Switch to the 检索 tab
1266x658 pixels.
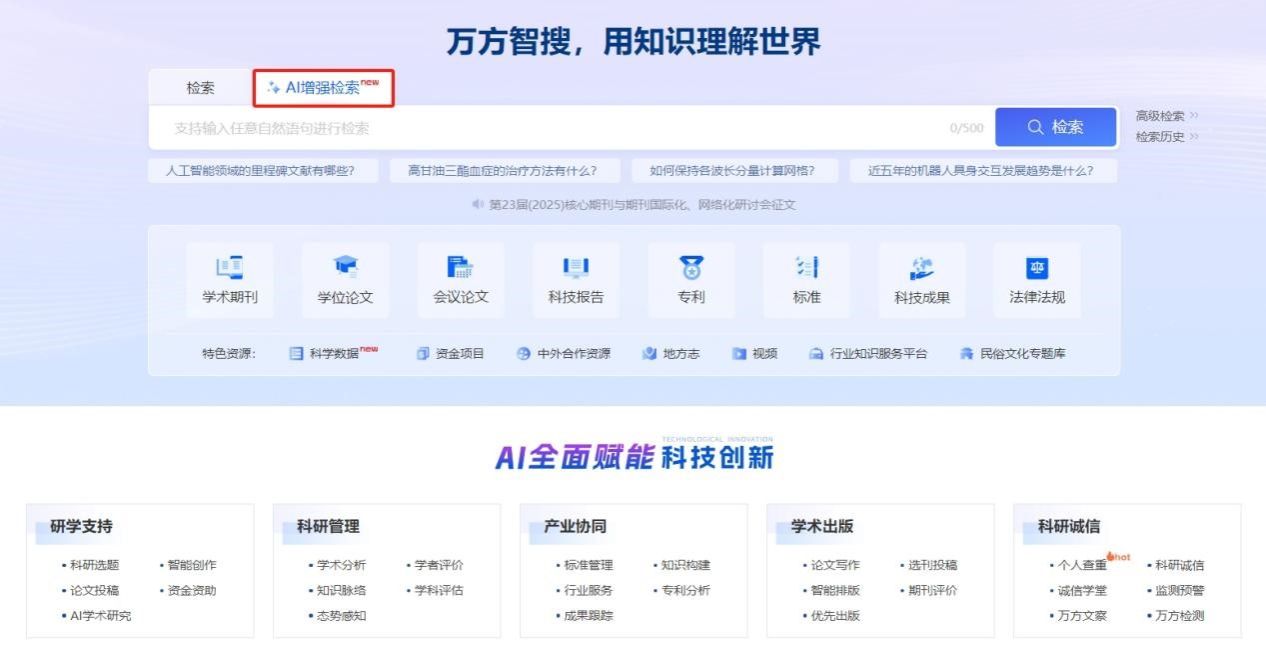point(200,88)
